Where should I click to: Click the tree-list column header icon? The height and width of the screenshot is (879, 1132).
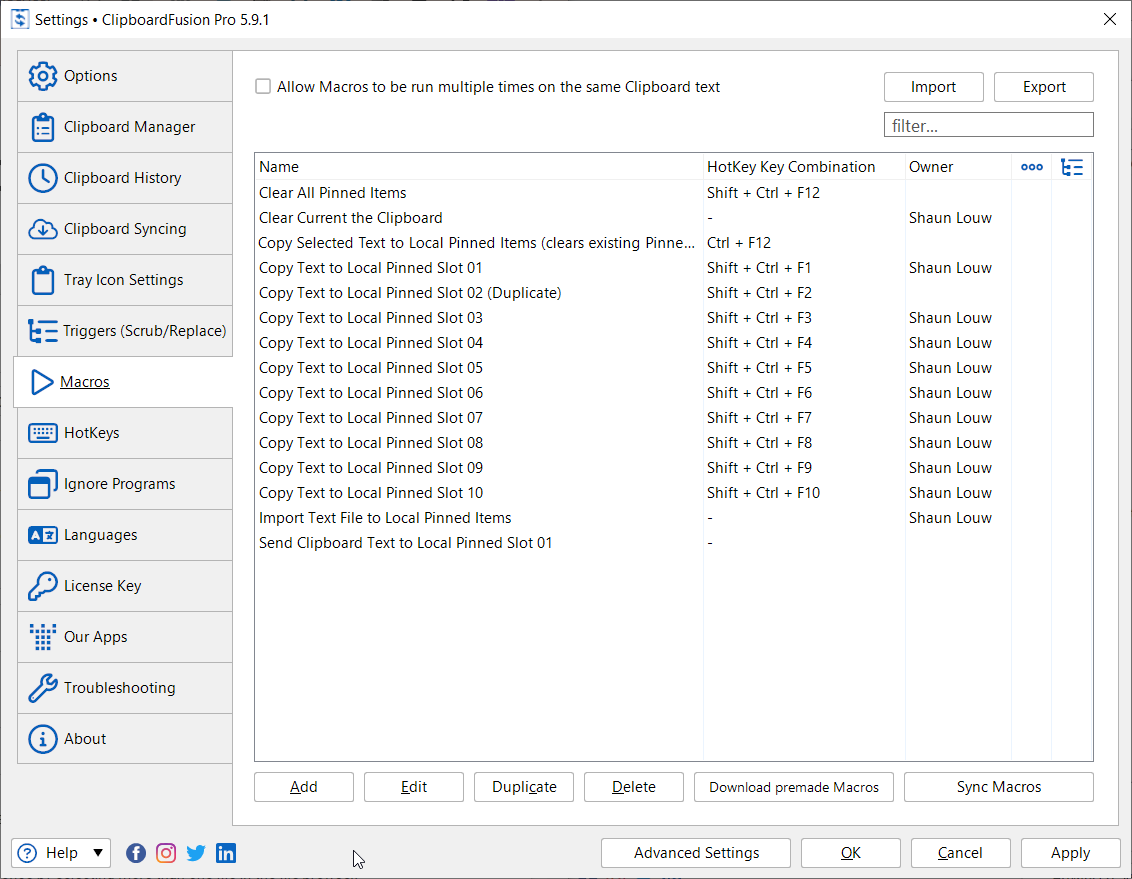(x=1072, y=167)
